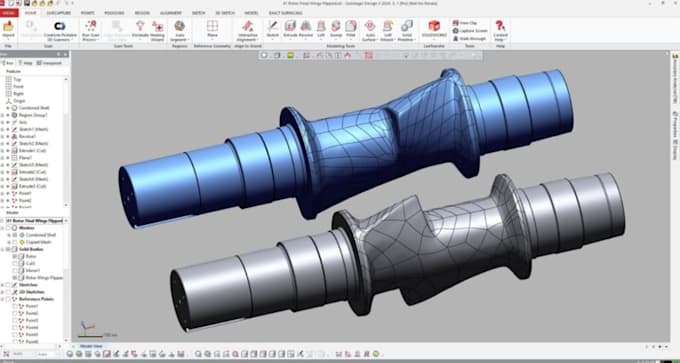This screenshot has height=363, width=680.
Task: Expand the 3D Sketches group
Action: point(3,292)
